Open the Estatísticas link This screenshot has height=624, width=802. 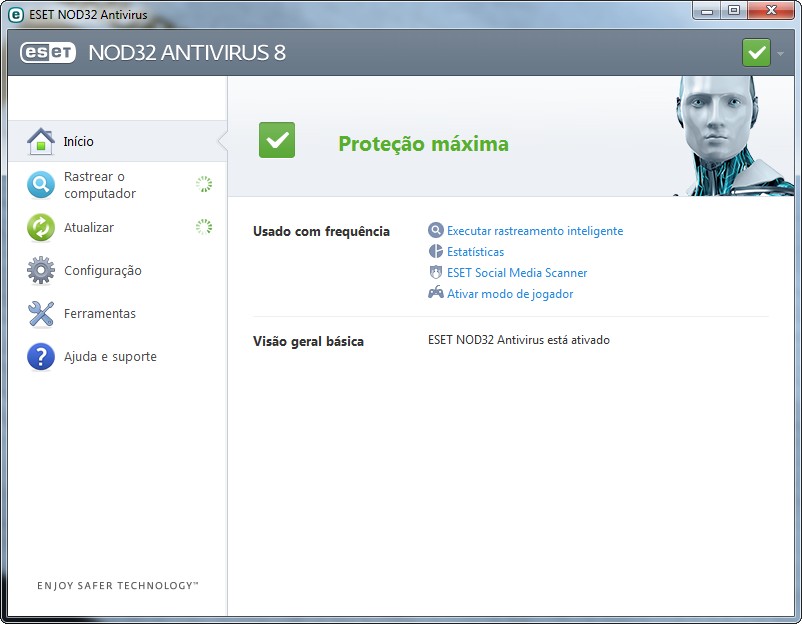pyautogui.click(x=475, y=252)
